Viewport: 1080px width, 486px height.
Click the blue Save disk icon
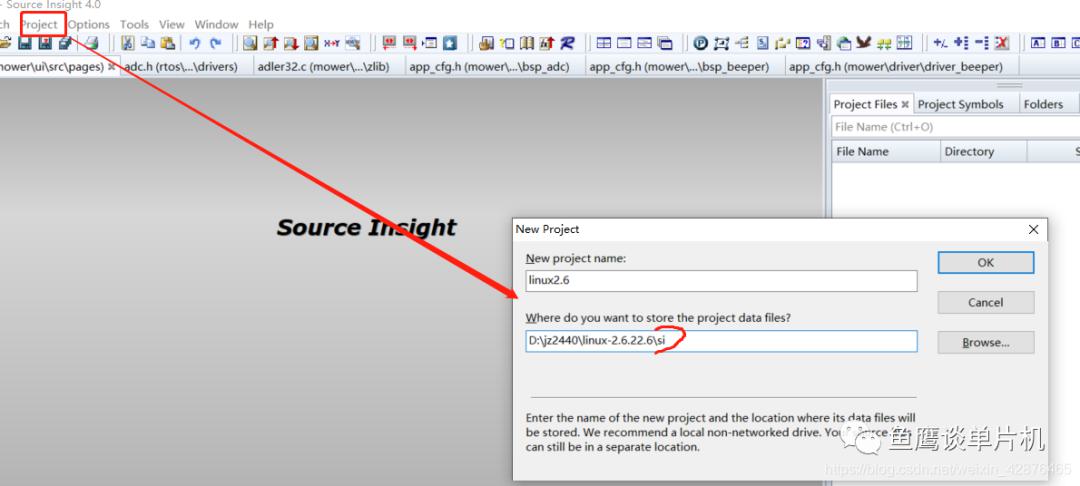point(25,43)
